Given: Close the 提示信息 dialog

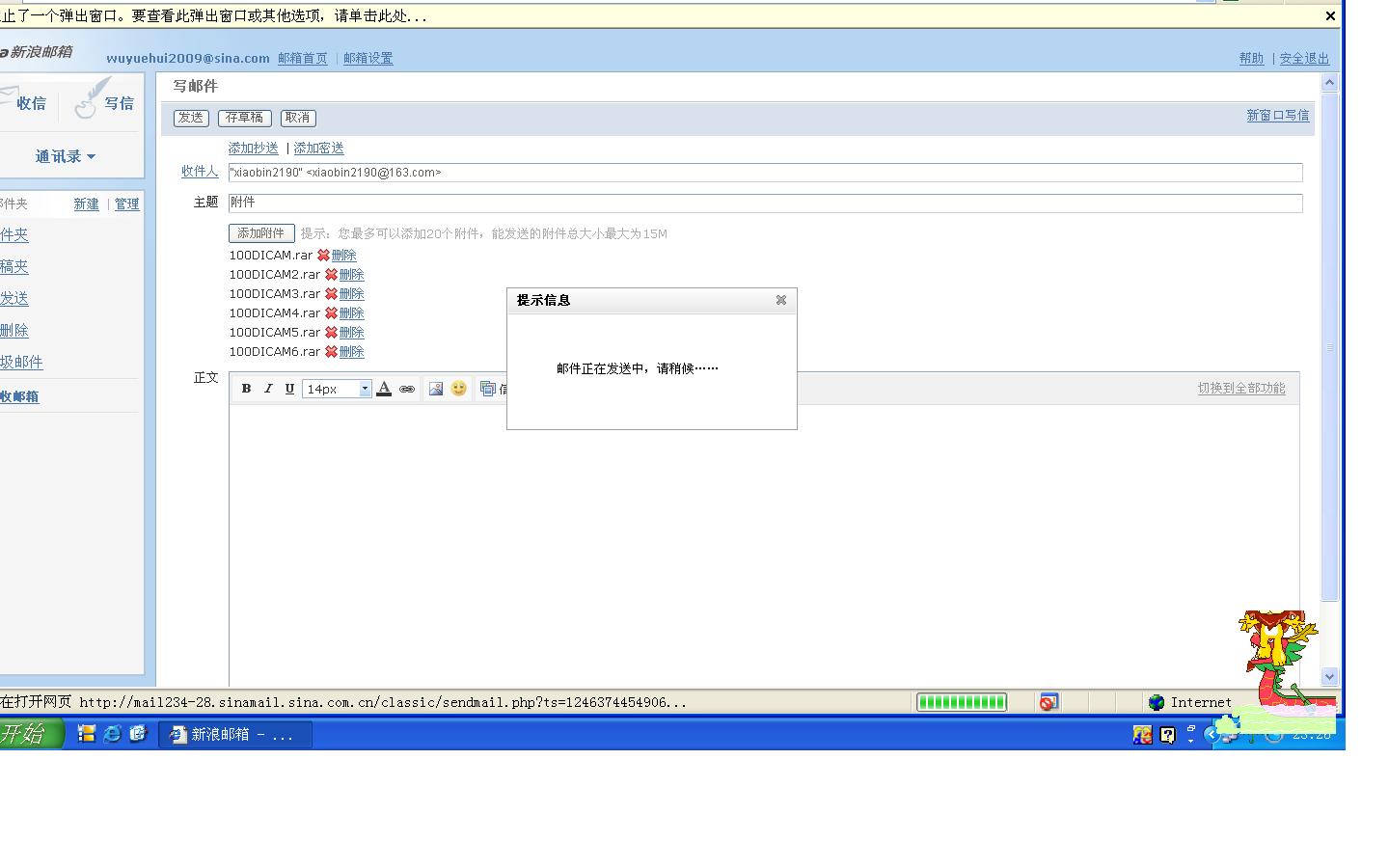Looking at the screenshot, I should (x=781, y=300).
